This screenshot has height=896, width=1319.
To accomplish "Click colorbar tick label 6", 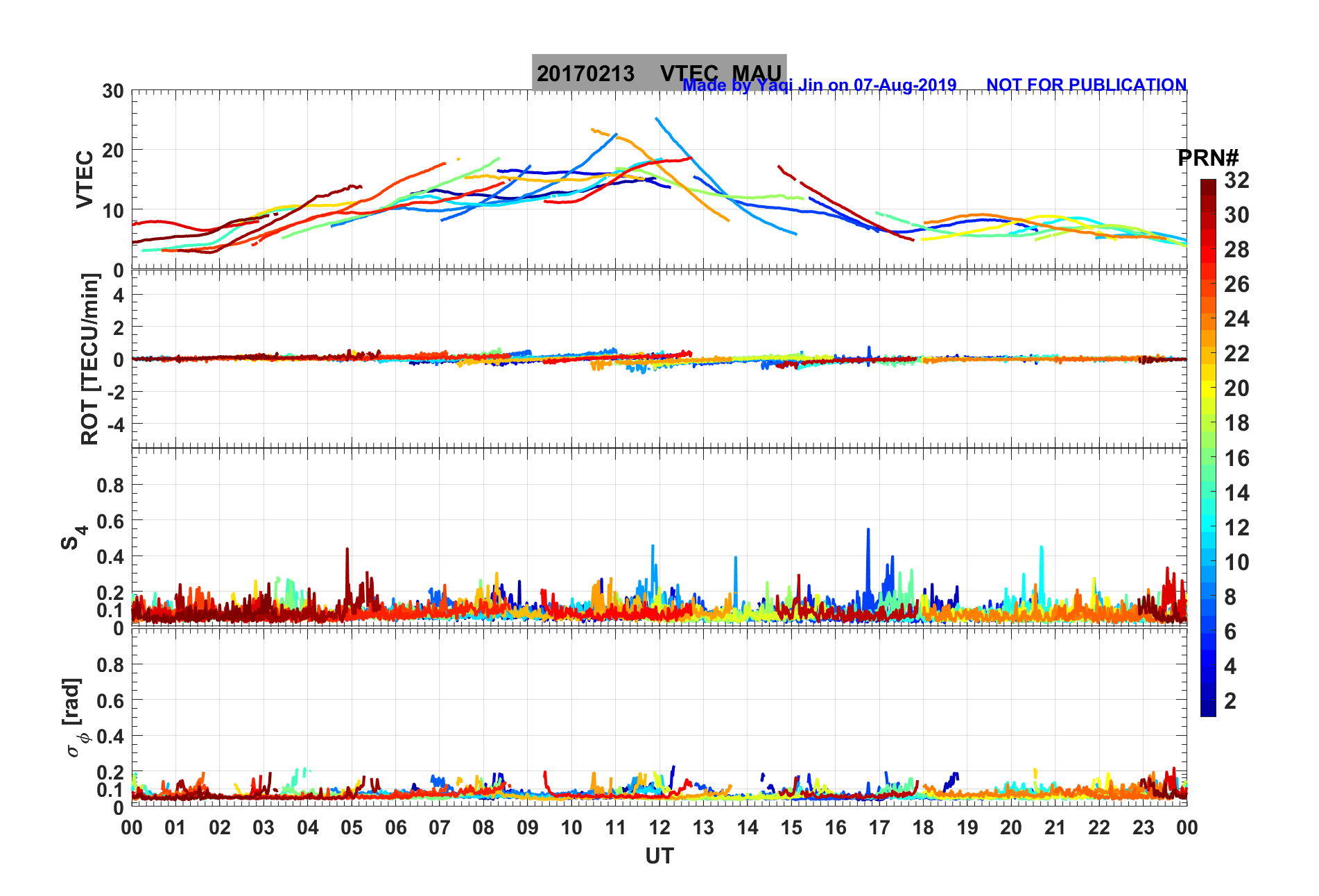I will pos(1230,632).
